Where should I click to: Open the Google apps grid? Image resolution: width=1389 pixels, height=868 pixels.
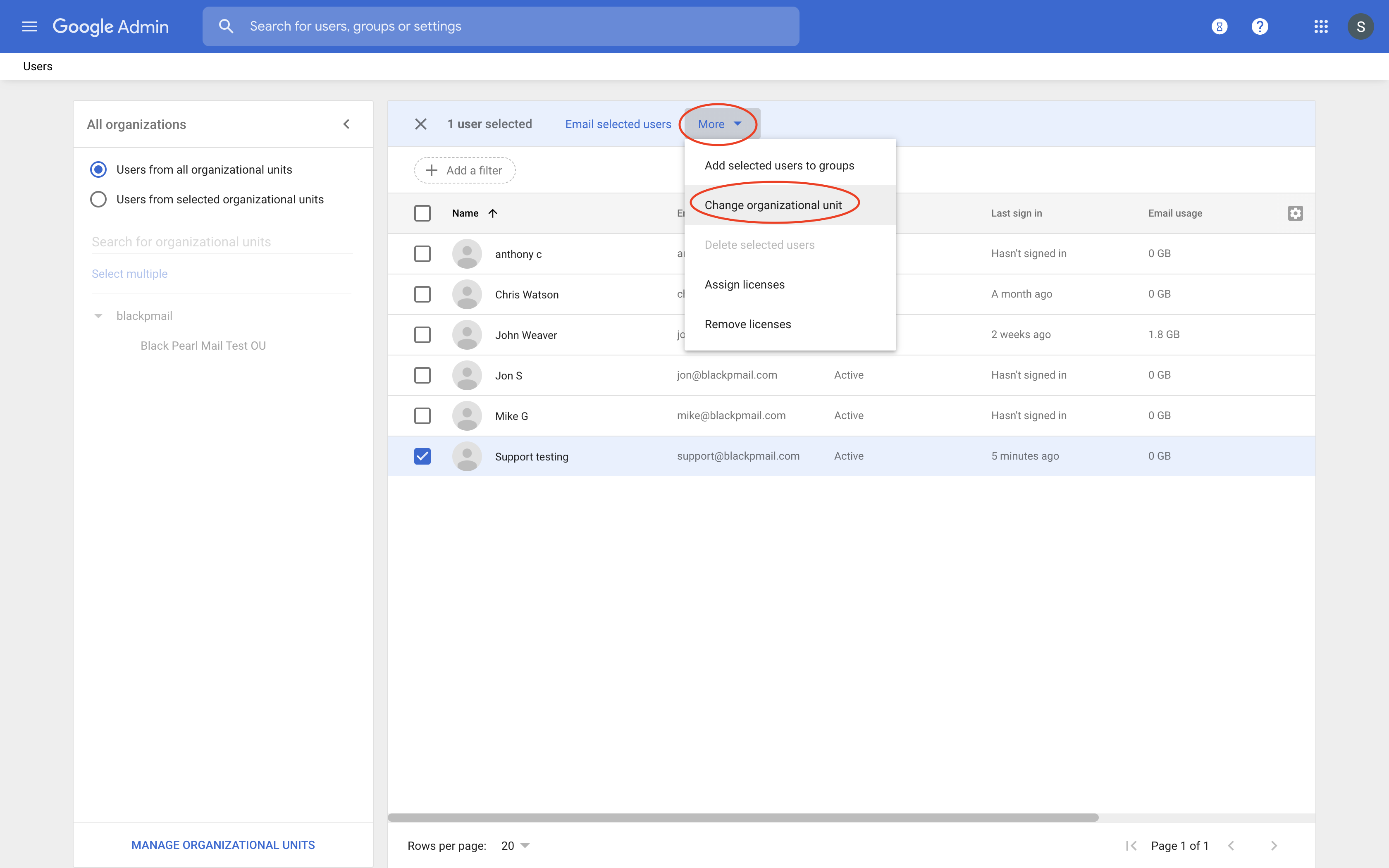click(1321, 26)
